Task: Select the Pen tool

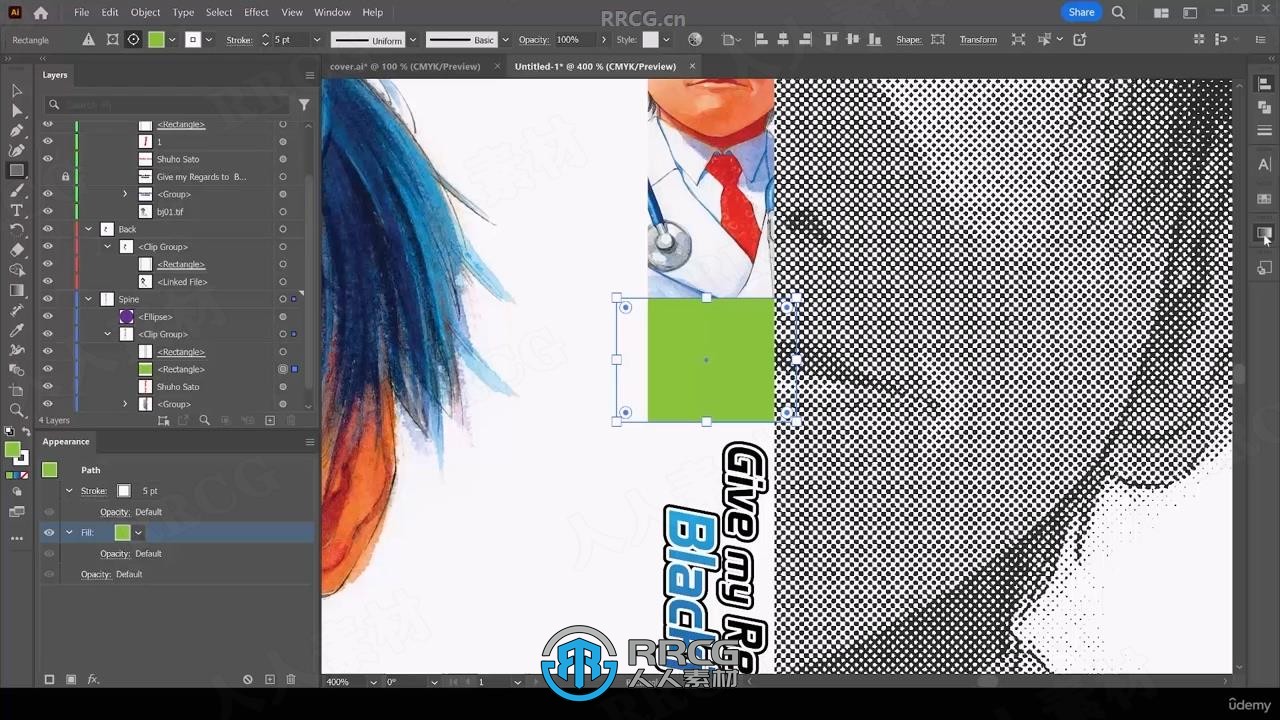Action: (x=17, y=131)
